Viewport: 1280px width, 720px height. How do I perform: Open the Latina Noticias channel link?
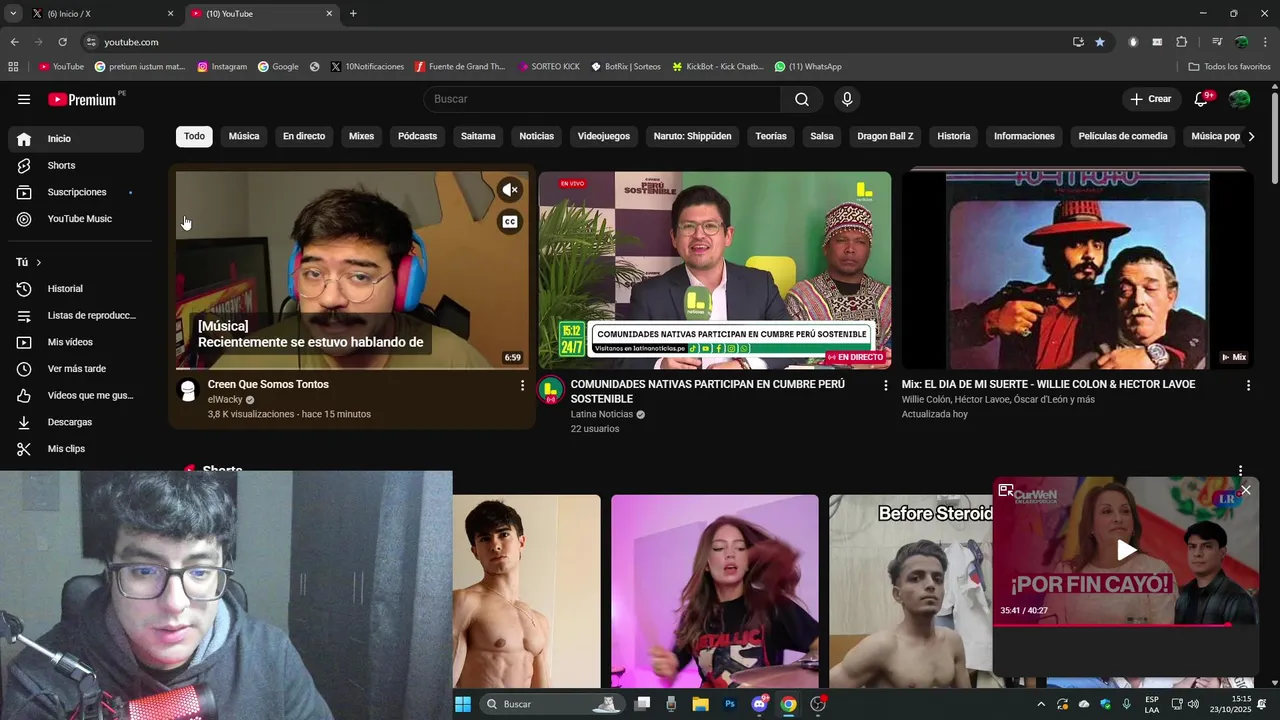[x=601, y=414]
